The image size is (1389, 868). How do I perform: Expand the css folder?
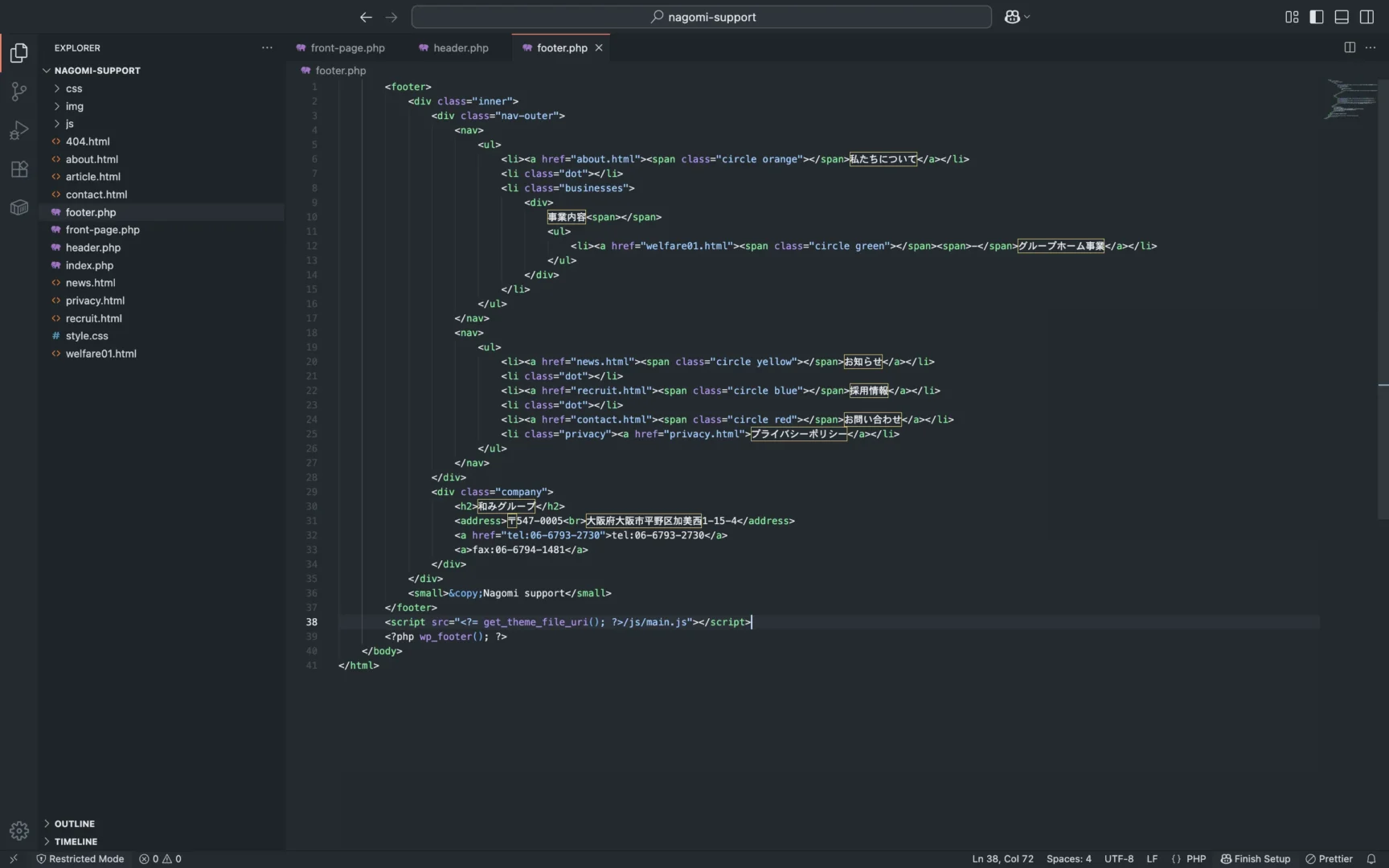click(x=74, y=88)
